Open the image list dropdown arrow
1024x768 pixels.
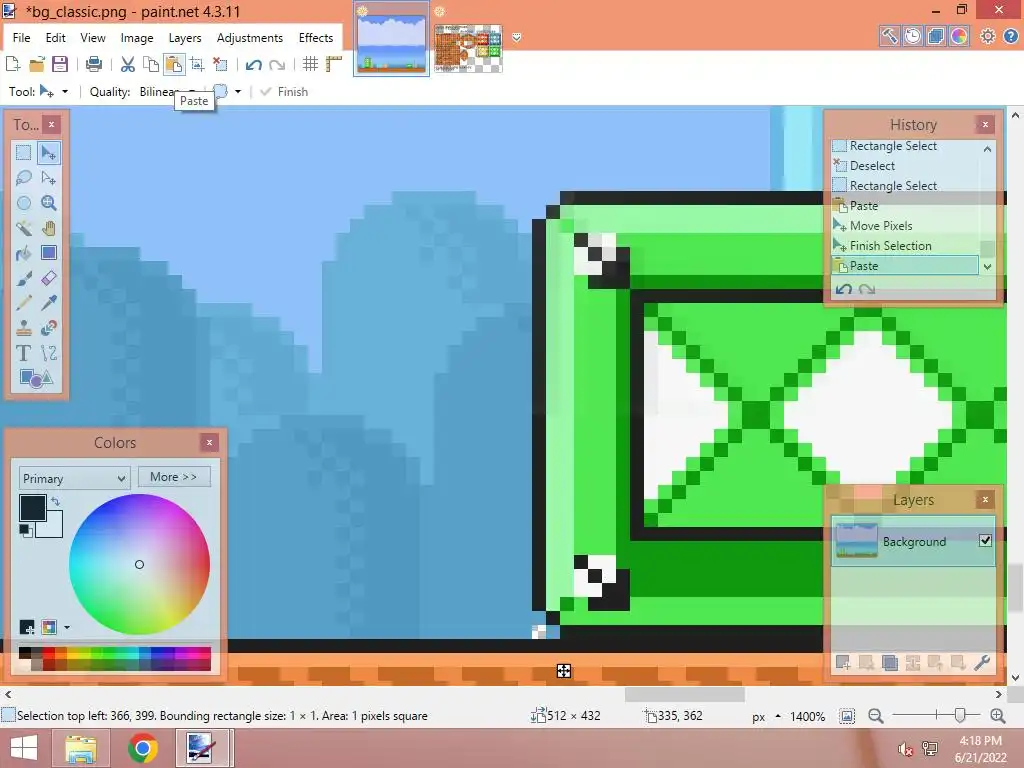(x=517, y=38)
